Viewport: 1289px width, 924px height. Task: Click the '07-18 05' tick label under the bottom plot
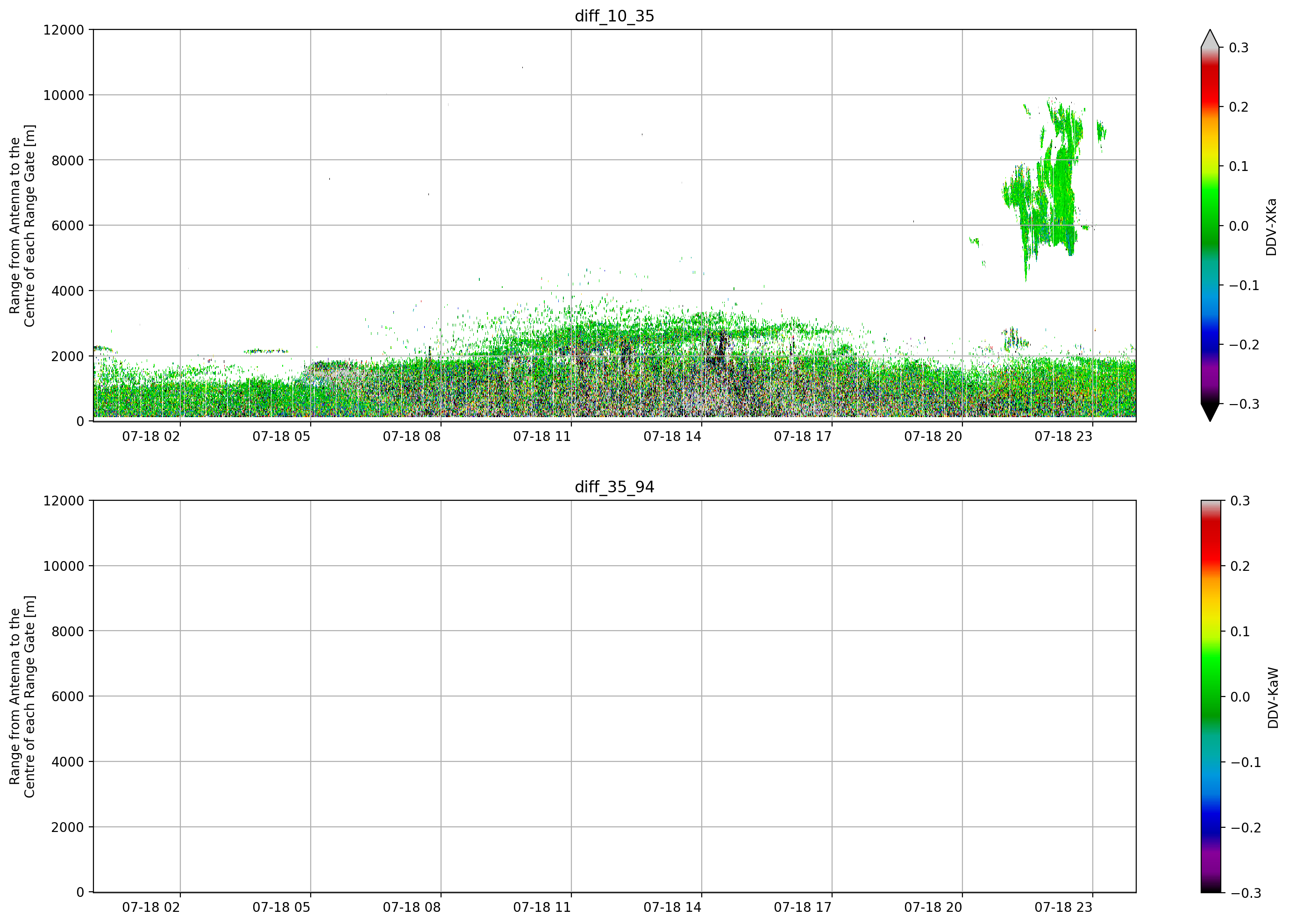pyautogui.click(x=281, y=907)
